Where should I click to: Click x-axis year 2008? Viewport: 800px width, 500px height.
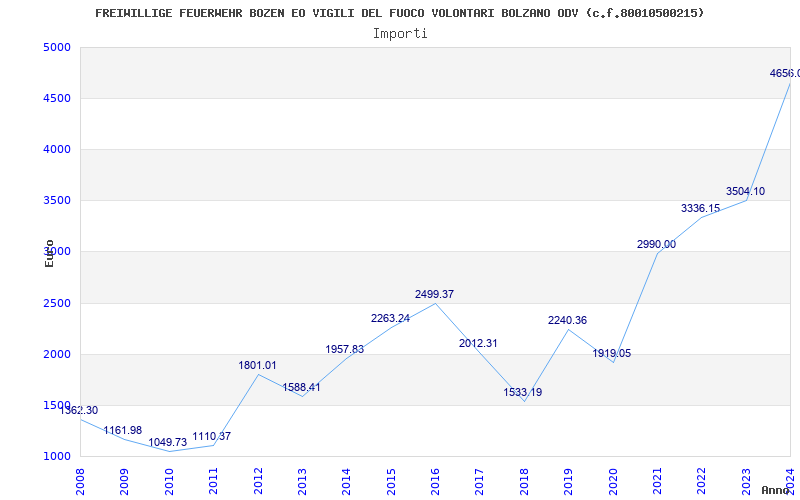(80, 481)
